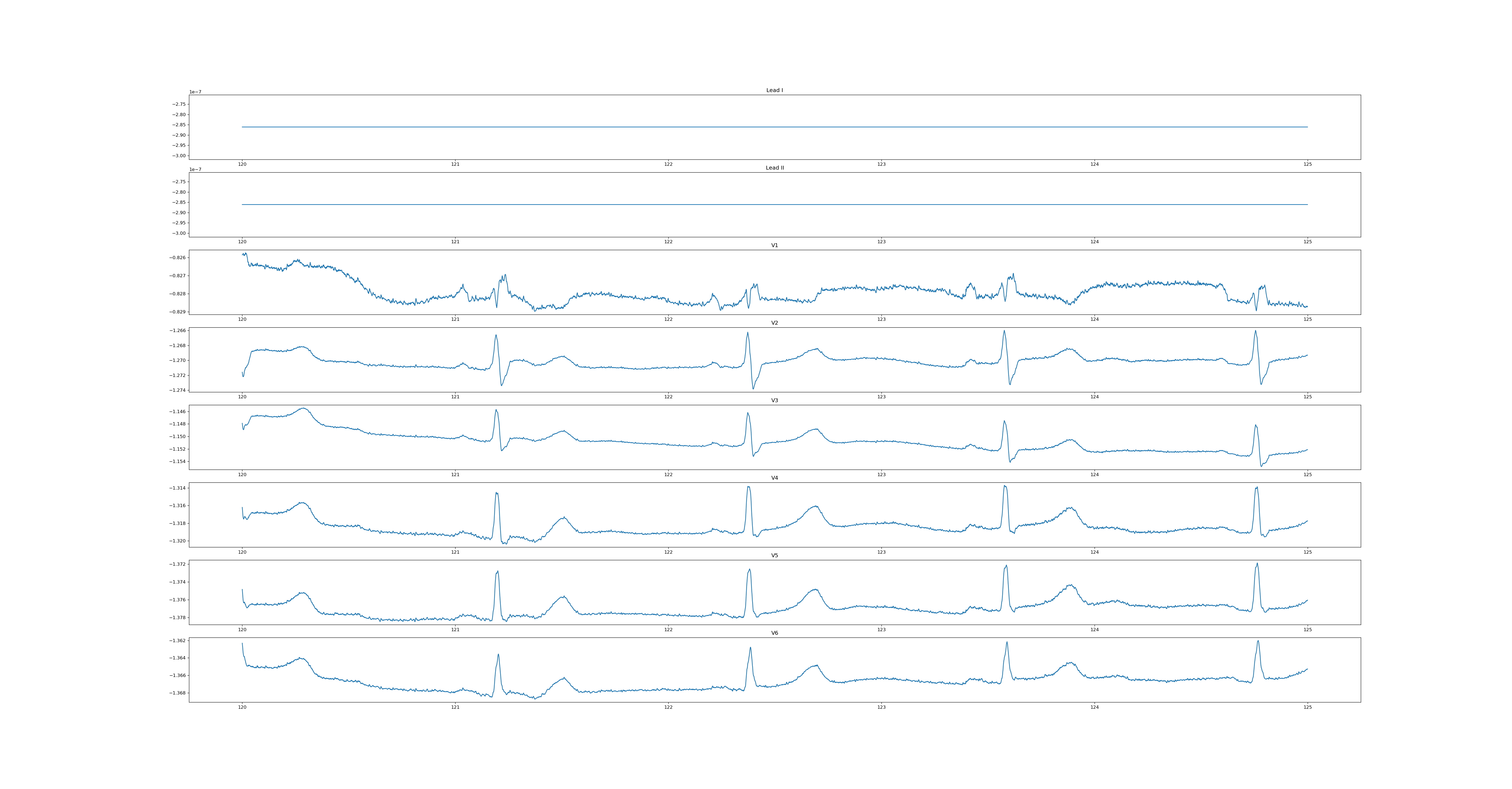
Task: Click the first tall QRS peak in V2
Action: tap(496, 336)
